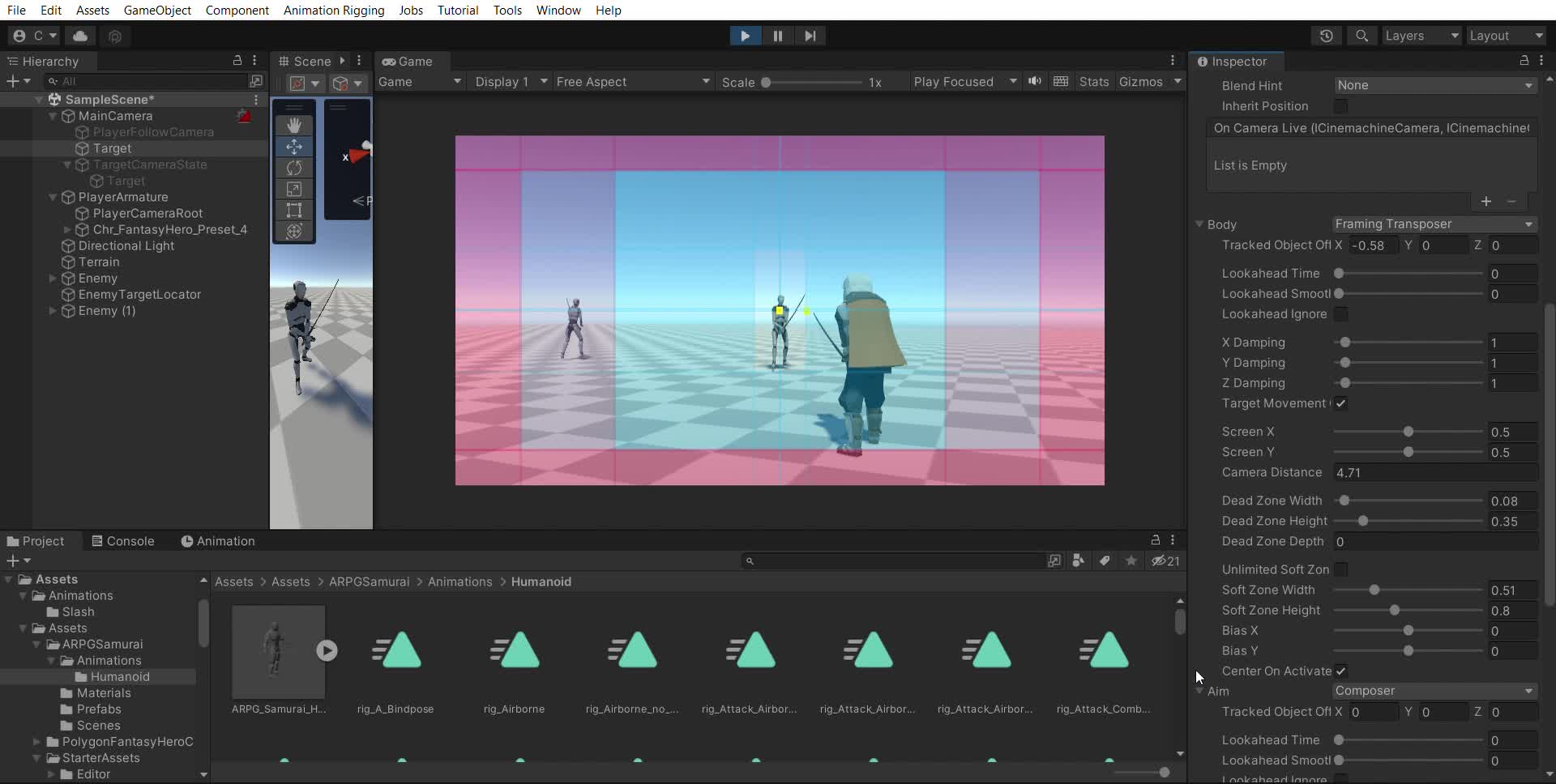The image size is (1556, 784).
Task: Click the Step frame button
Action: [x=810, y=36]
